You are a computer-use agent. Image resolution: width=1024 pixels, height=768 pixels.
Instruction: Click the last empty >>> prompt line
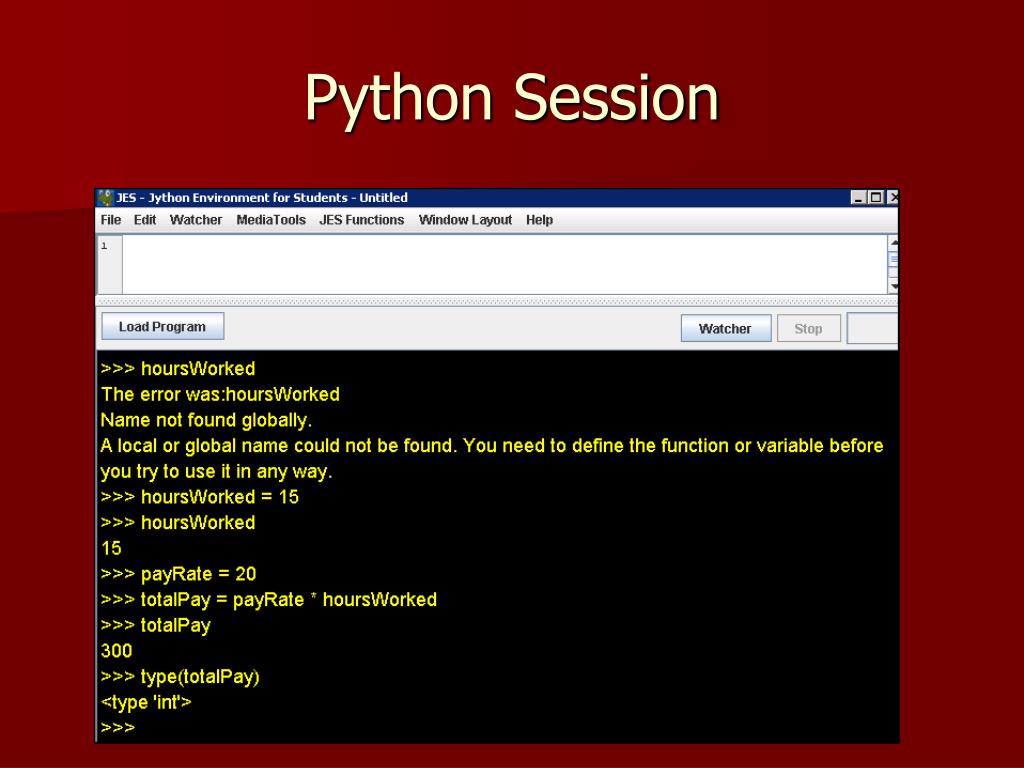tap(118, 728)
